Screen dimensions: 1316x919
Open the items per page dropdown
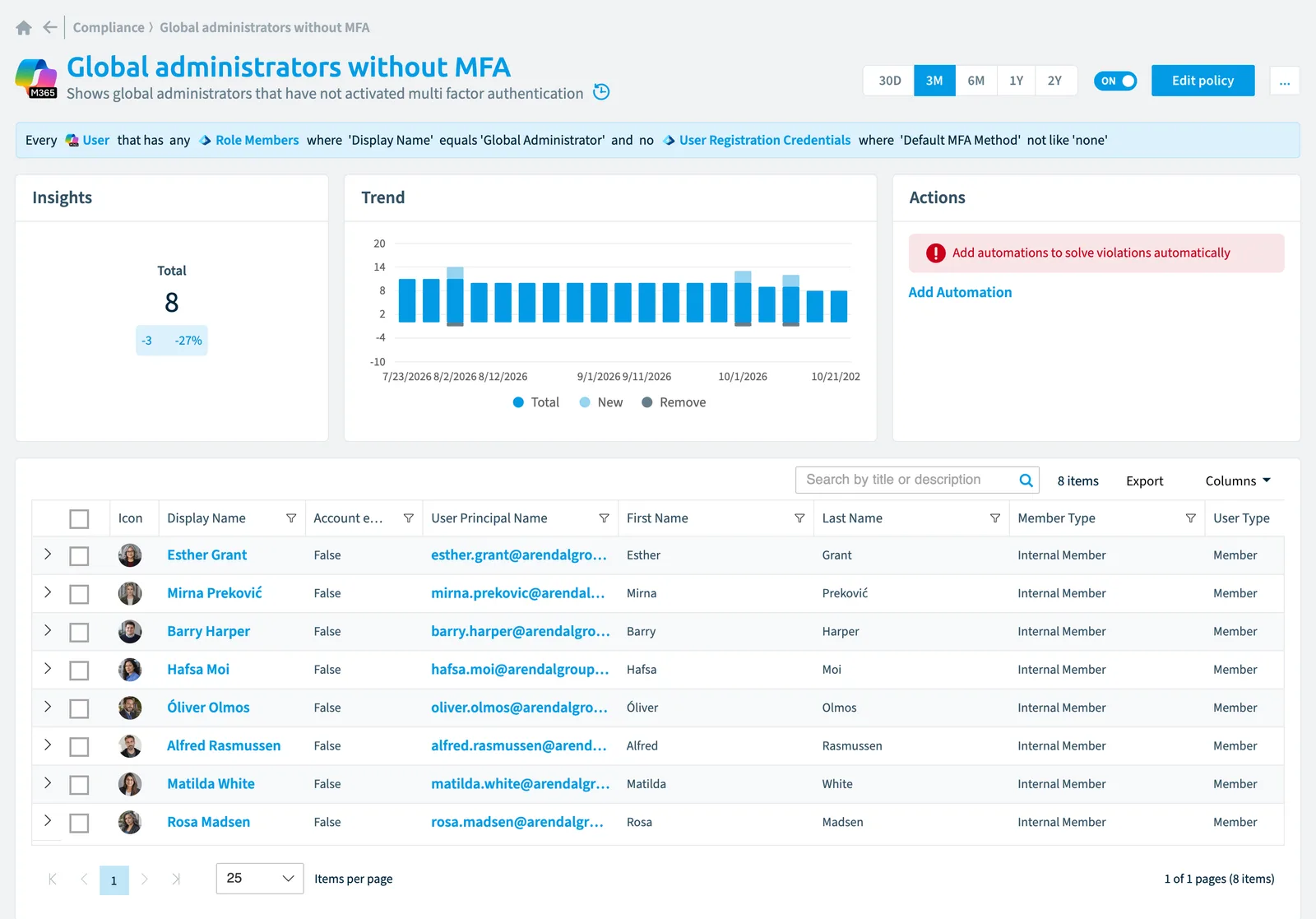click(260, 879)
